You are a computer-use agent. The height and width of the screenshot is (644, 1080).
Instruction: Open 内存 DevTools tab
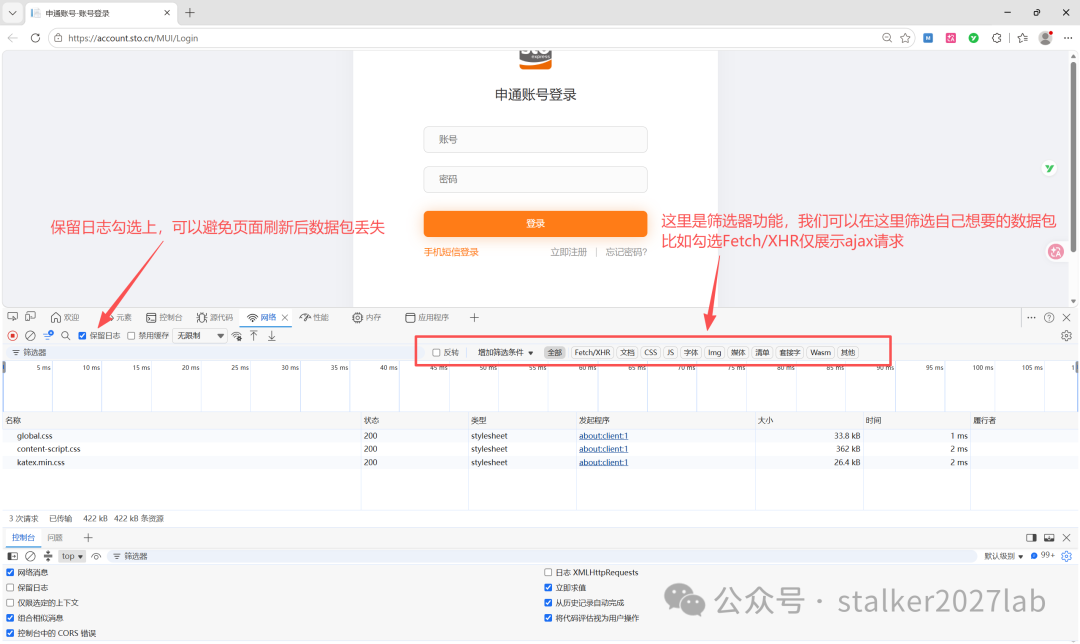(366, 318)
